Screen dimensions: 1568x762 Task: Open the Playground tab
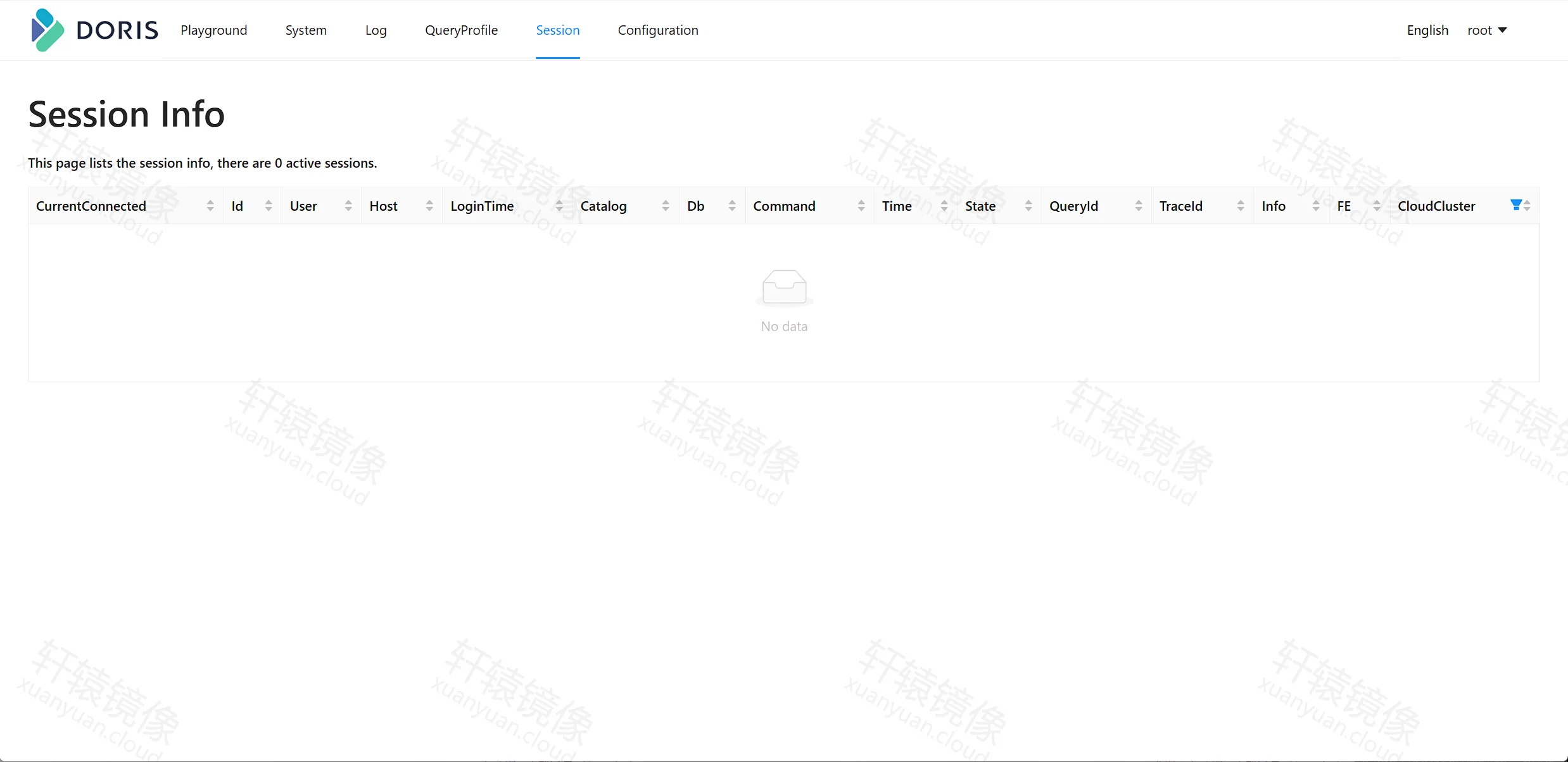pos(214,30)
